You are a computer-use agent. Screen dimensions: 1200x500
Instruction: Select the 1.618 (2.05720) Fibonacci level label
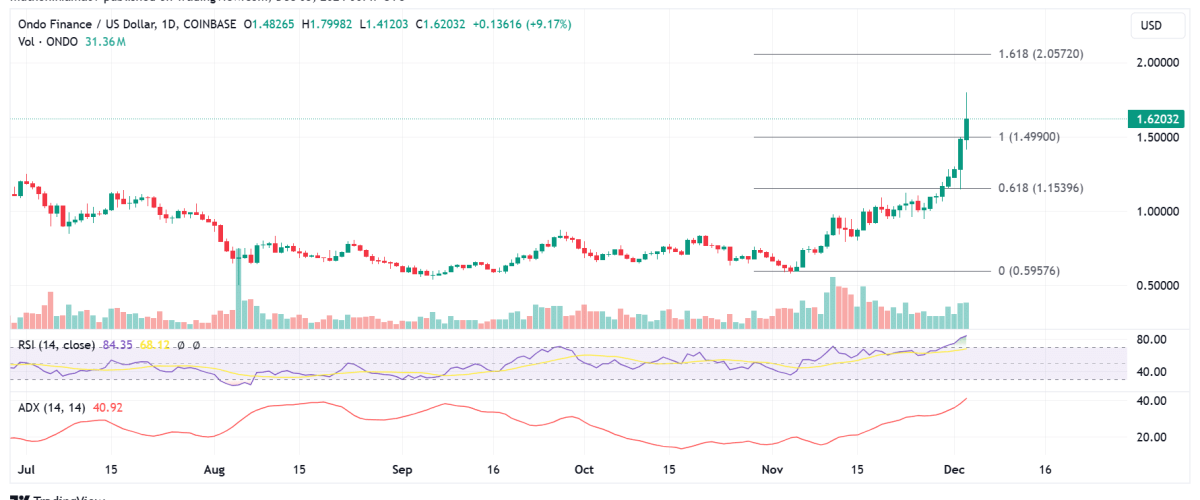[x=1042, y=53]
